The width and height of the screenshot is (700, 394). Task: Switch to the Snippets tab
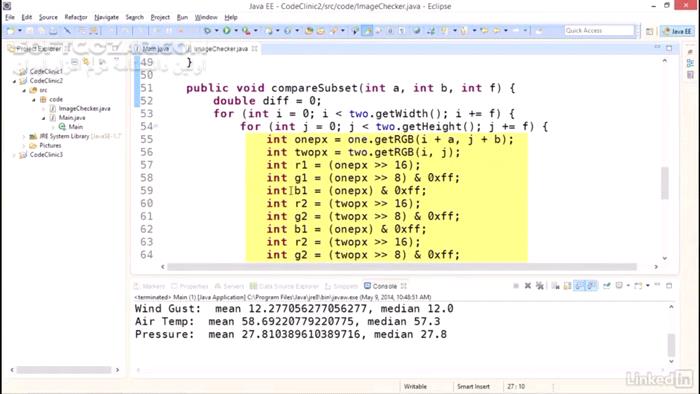342,286
